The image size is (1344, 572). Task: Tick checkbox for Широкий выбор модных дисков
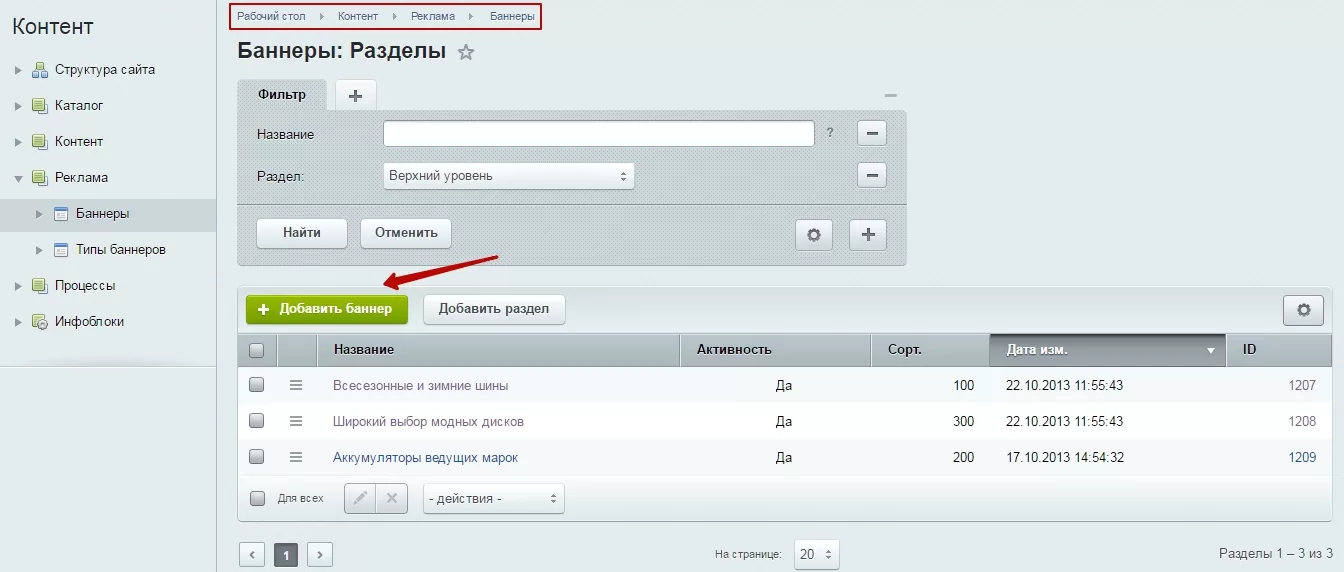pyautogui.click(x=257, y=421)
